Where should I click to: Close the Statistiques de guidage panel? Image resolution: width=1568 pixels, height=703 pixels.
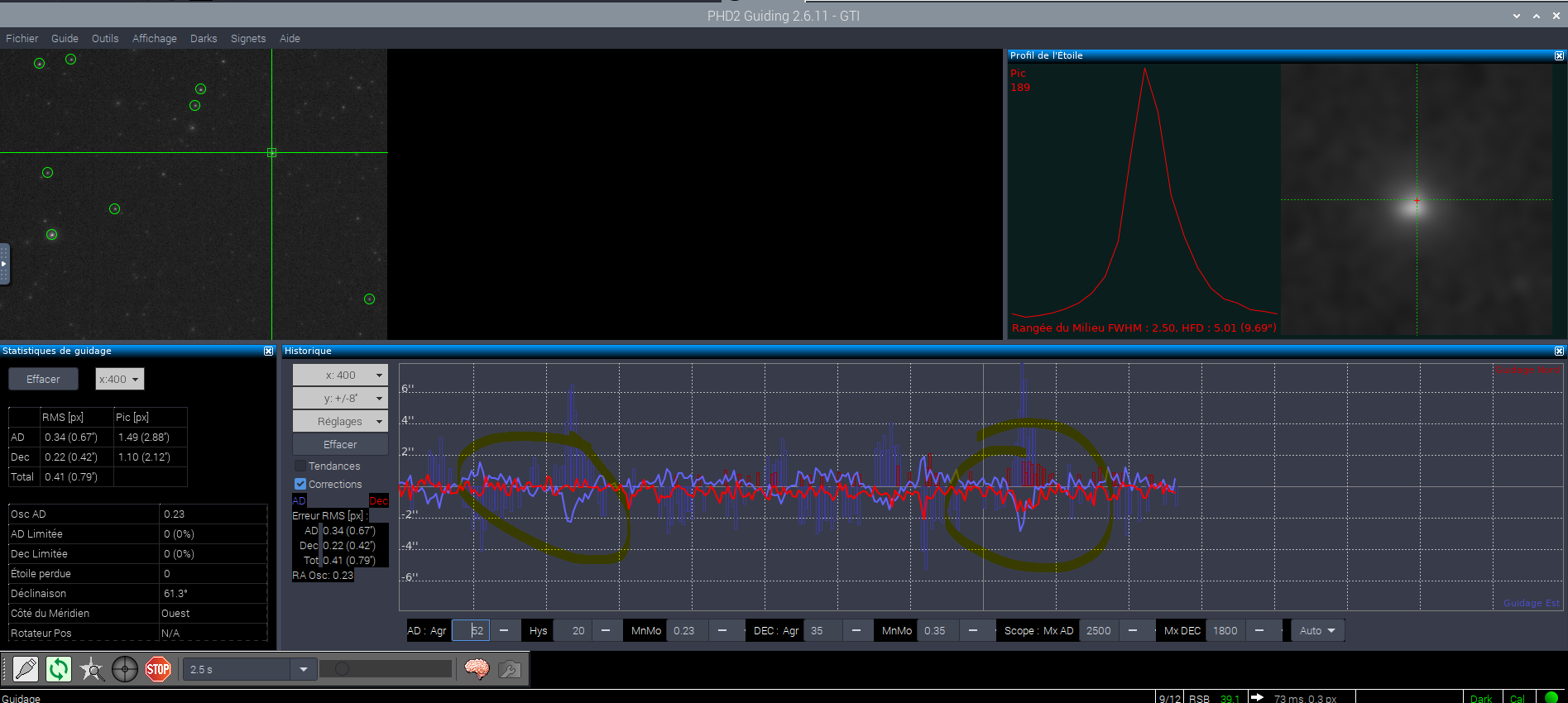pos(268,351)
